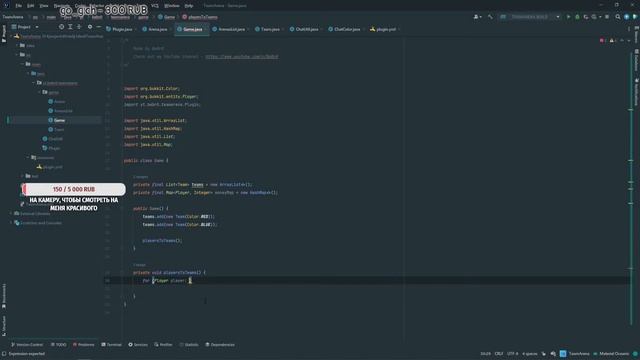This screenshot has width=640, height=360.
Task: Select the Plugin class in project tree
Action: click(54, 149)
